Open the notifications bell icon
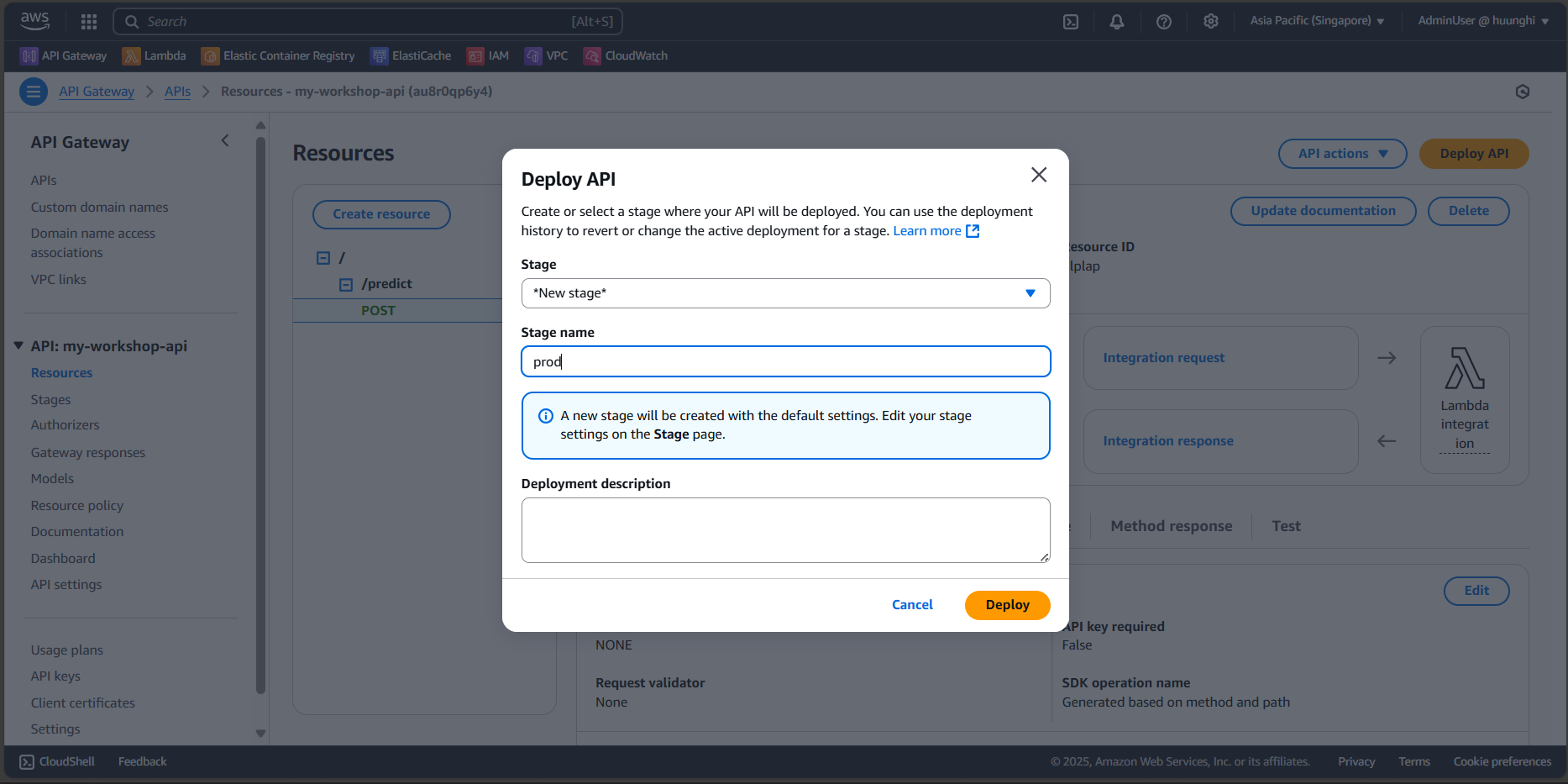1568x784 pixels. pyautogui.click(x=1117, y=22)
